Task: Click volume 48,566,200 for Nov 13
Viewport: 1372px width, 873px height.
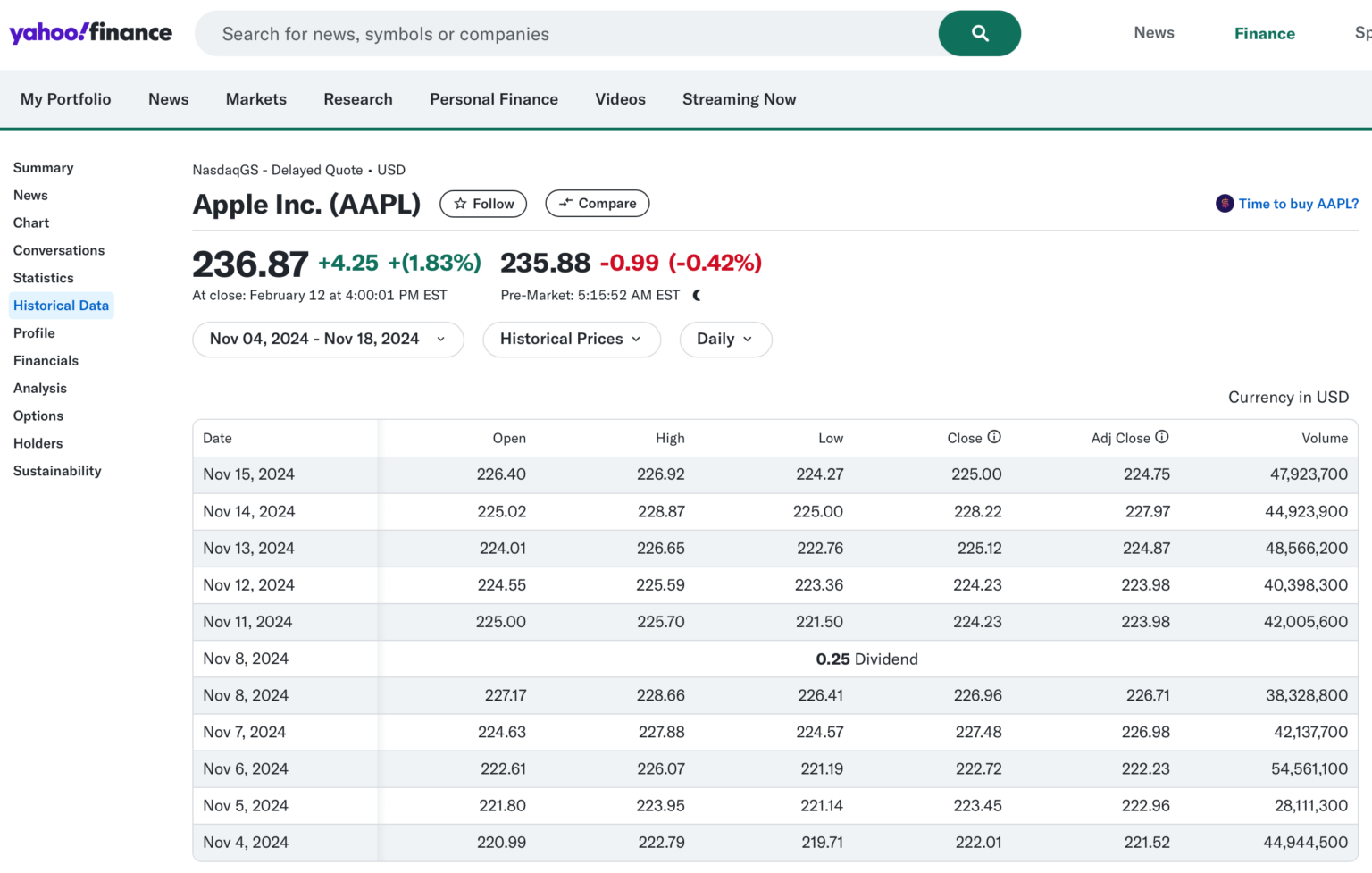Action: click(x=1307, y=549)
